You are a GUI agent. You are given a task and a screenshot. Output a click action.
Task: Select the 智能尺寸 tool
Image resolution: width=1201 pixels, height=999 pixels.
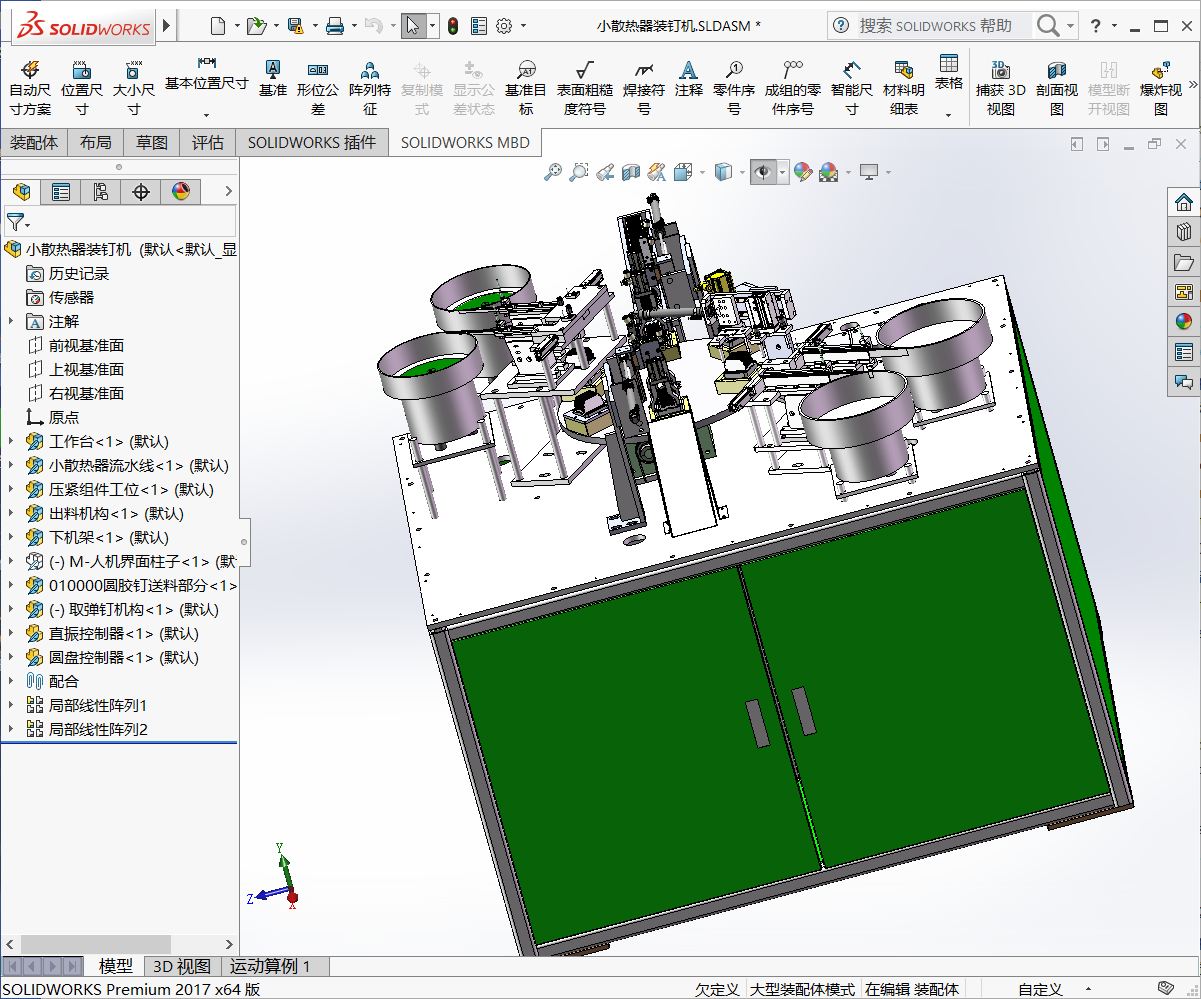click(x=852, y=87)
